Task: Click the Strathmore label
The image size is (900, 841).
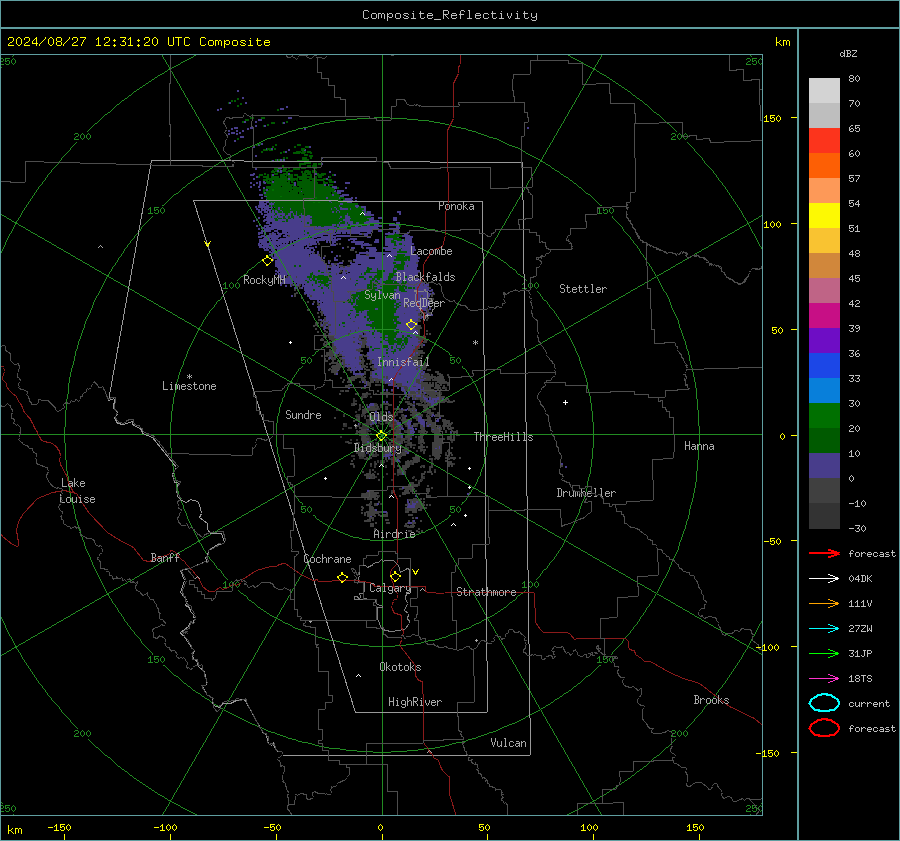Action: (486, 592)
